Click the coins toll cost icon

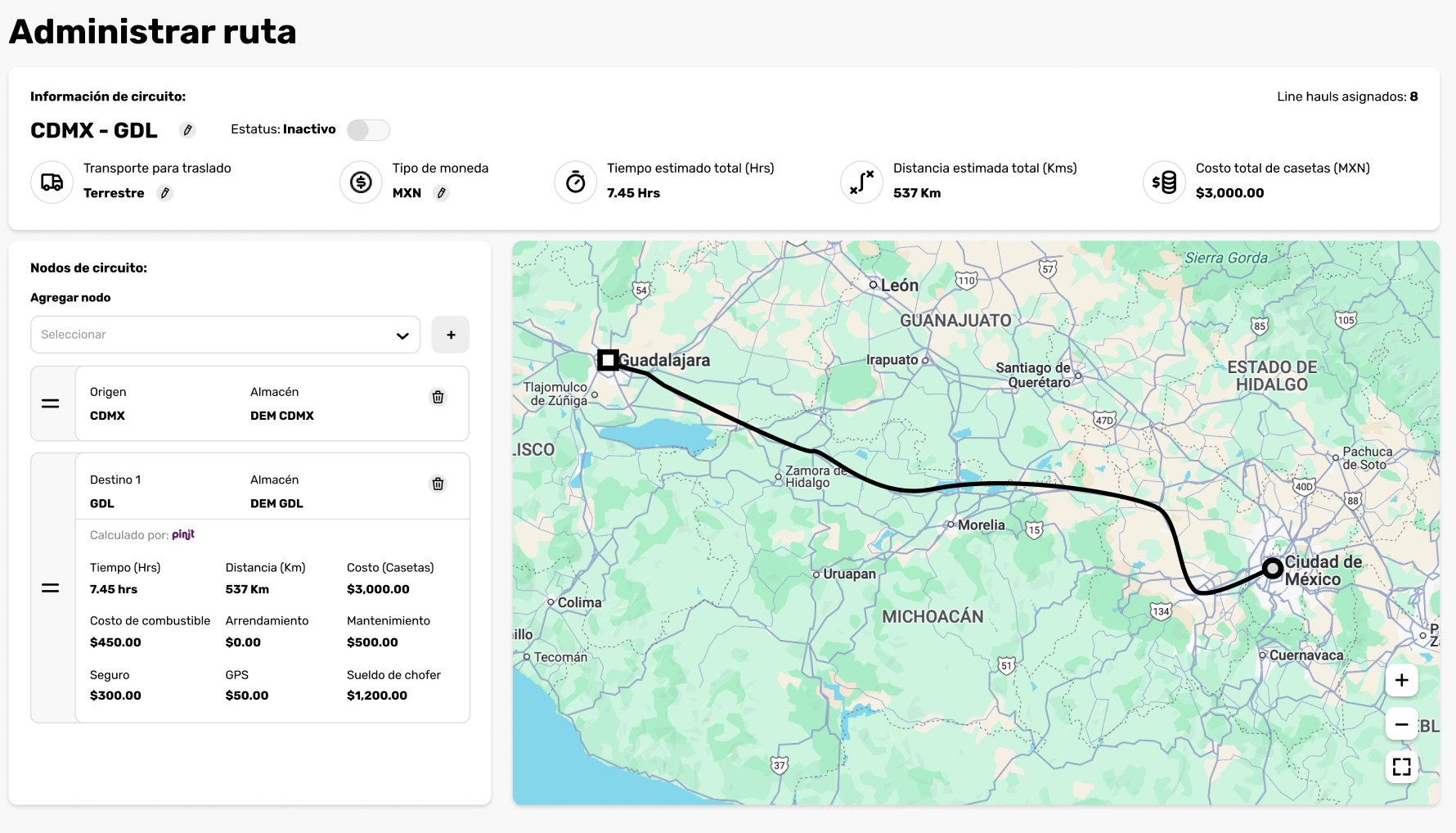[x=1165, y=182]
